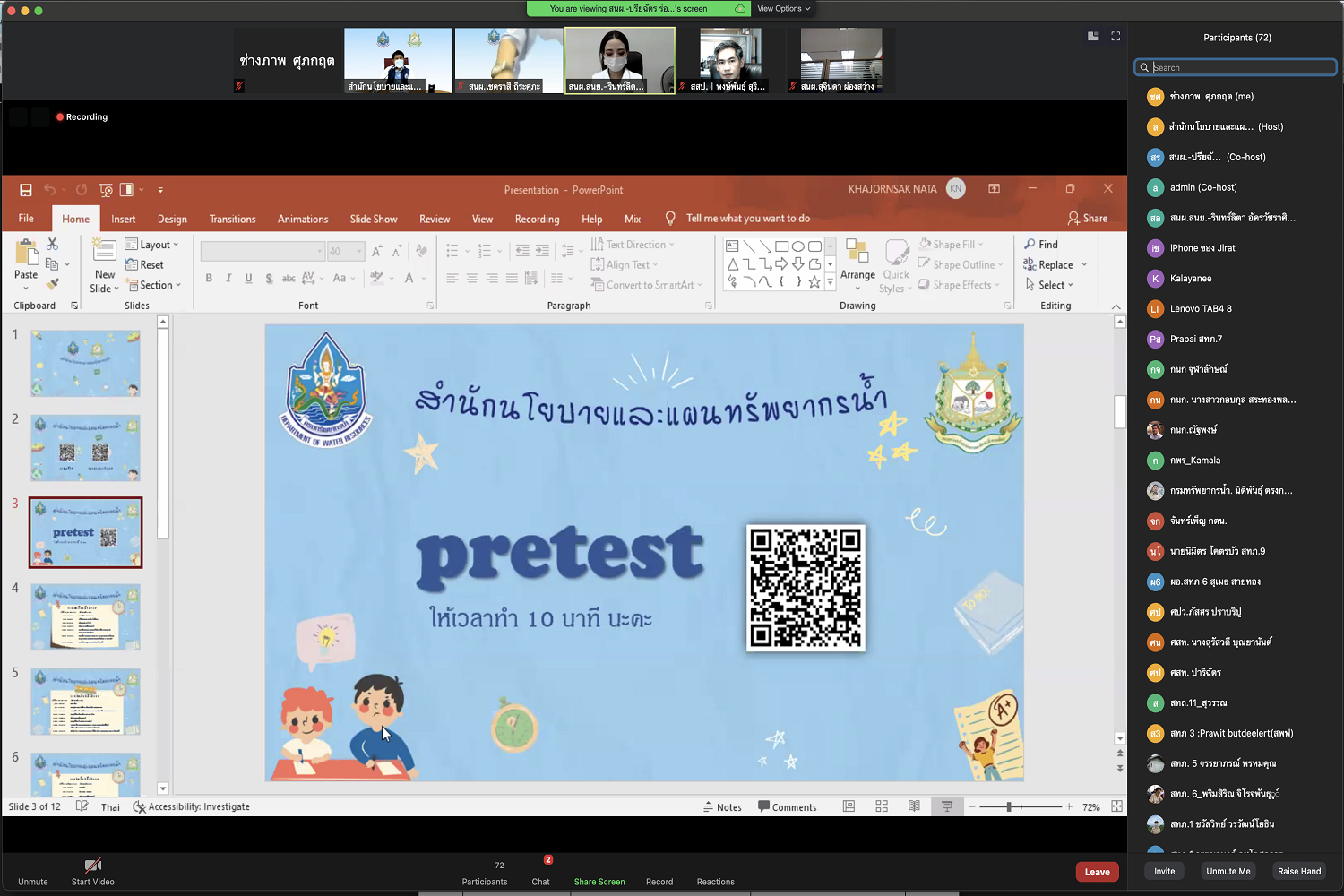Open Zoom View Options dropdown
This screenshot has width=1344, height=896.
point(783,8)
